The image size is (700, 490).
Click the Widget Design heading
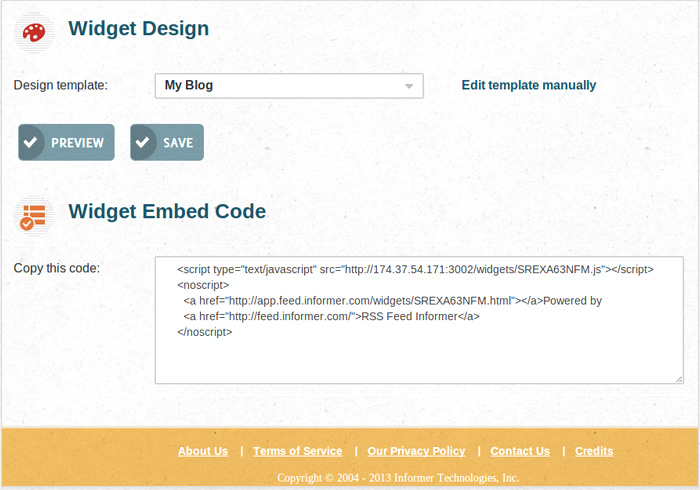[138, 28]
